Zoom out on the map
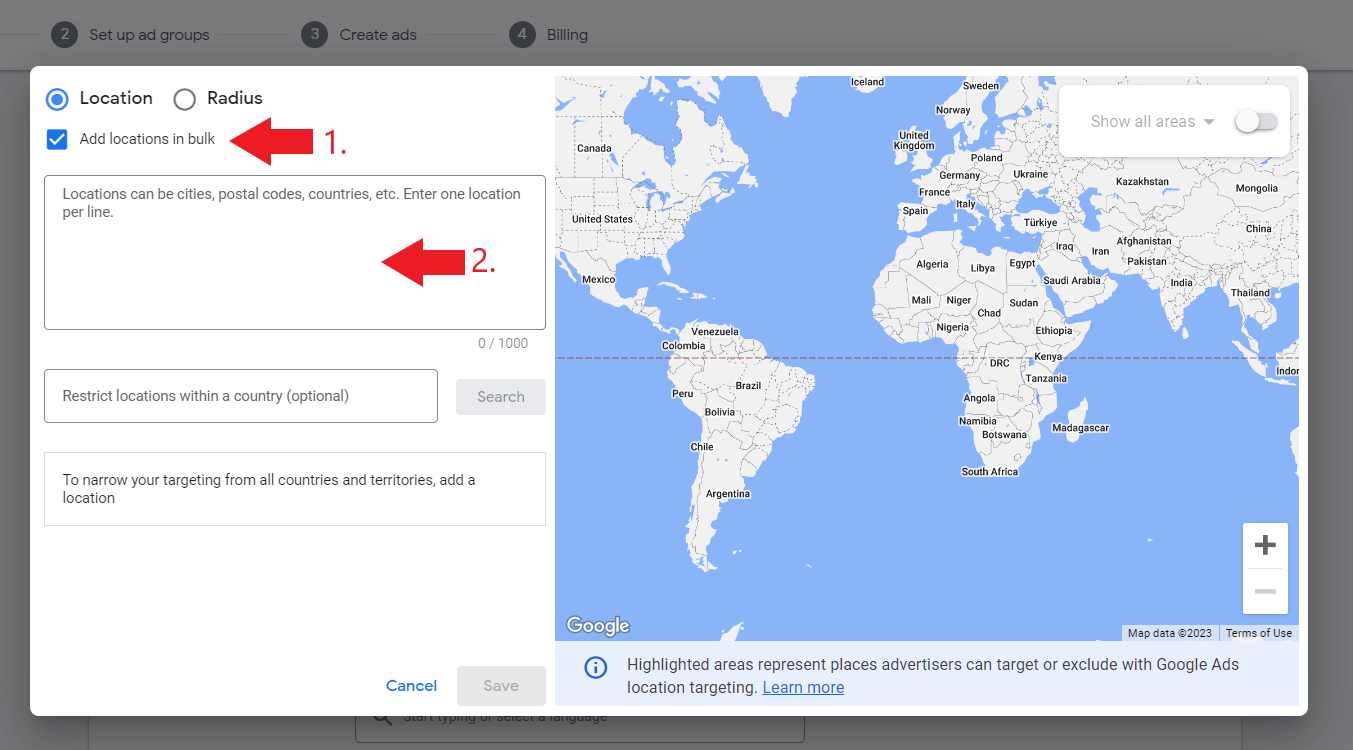Screen dimensions: 1353x750 [x=1264, y=590]
